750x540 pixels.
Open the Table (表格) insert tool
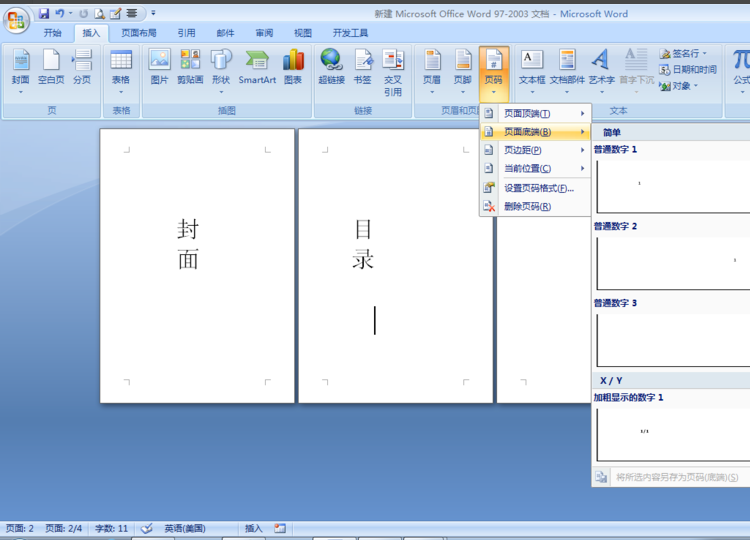[x=121, y=72]
